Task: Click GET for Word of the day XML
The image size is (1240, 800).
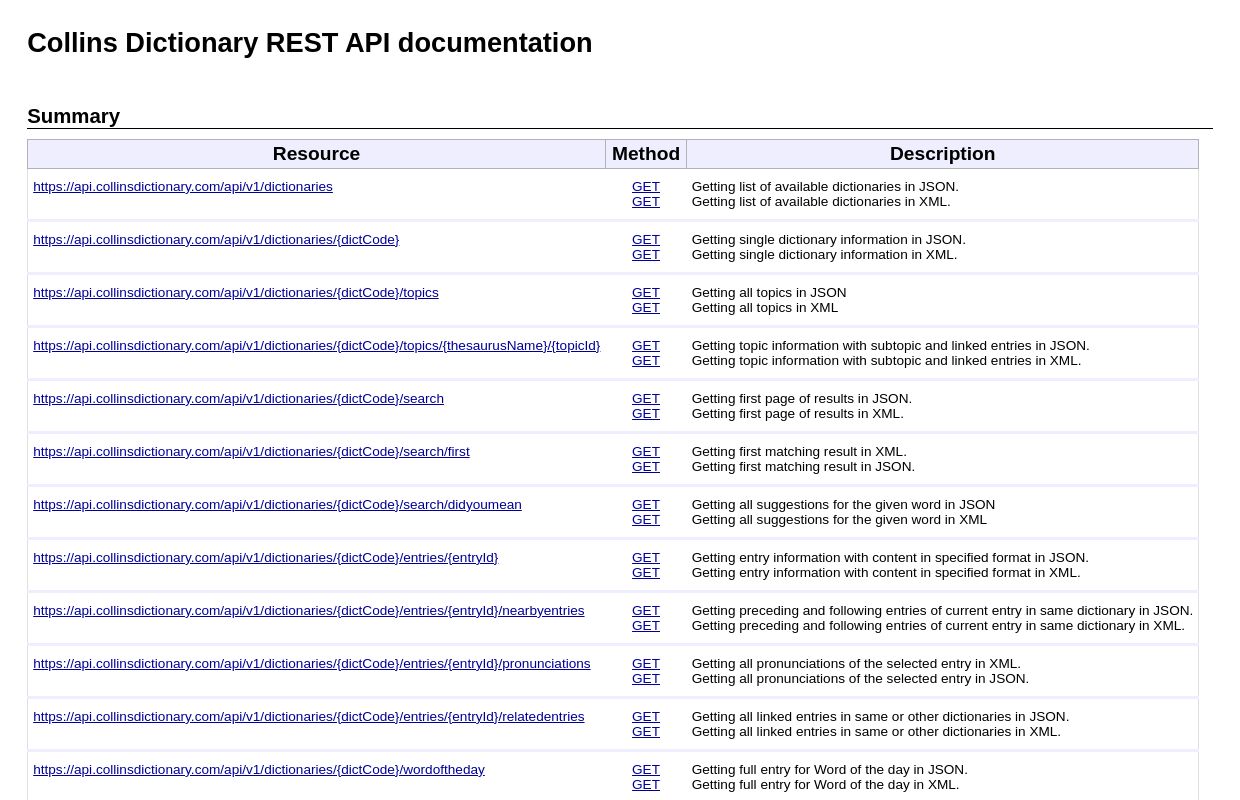Action: (x=645, y=785)
